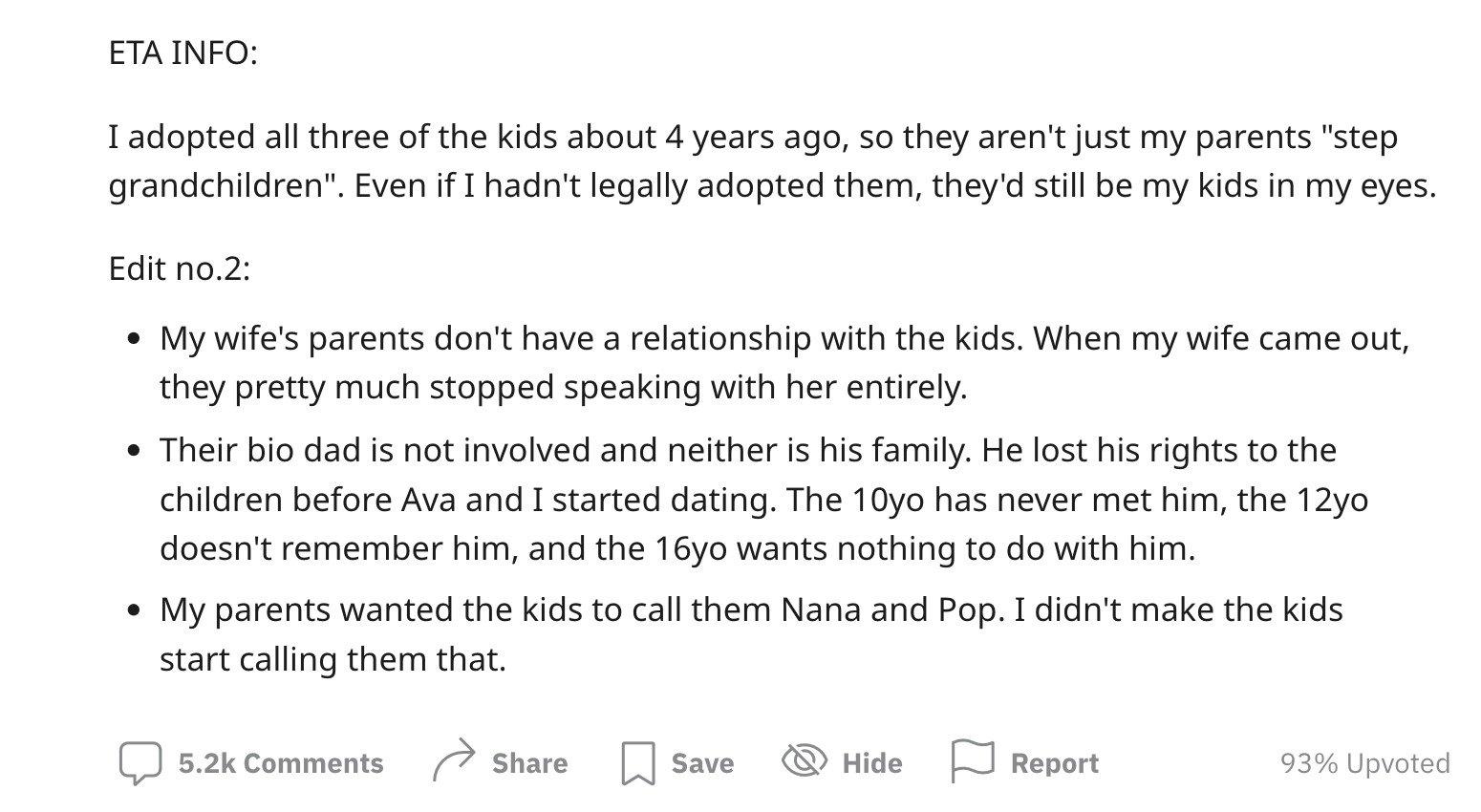Screen dimensions: 1481x812
Task: Choose the Hide text label
Action: pos(871,763)
